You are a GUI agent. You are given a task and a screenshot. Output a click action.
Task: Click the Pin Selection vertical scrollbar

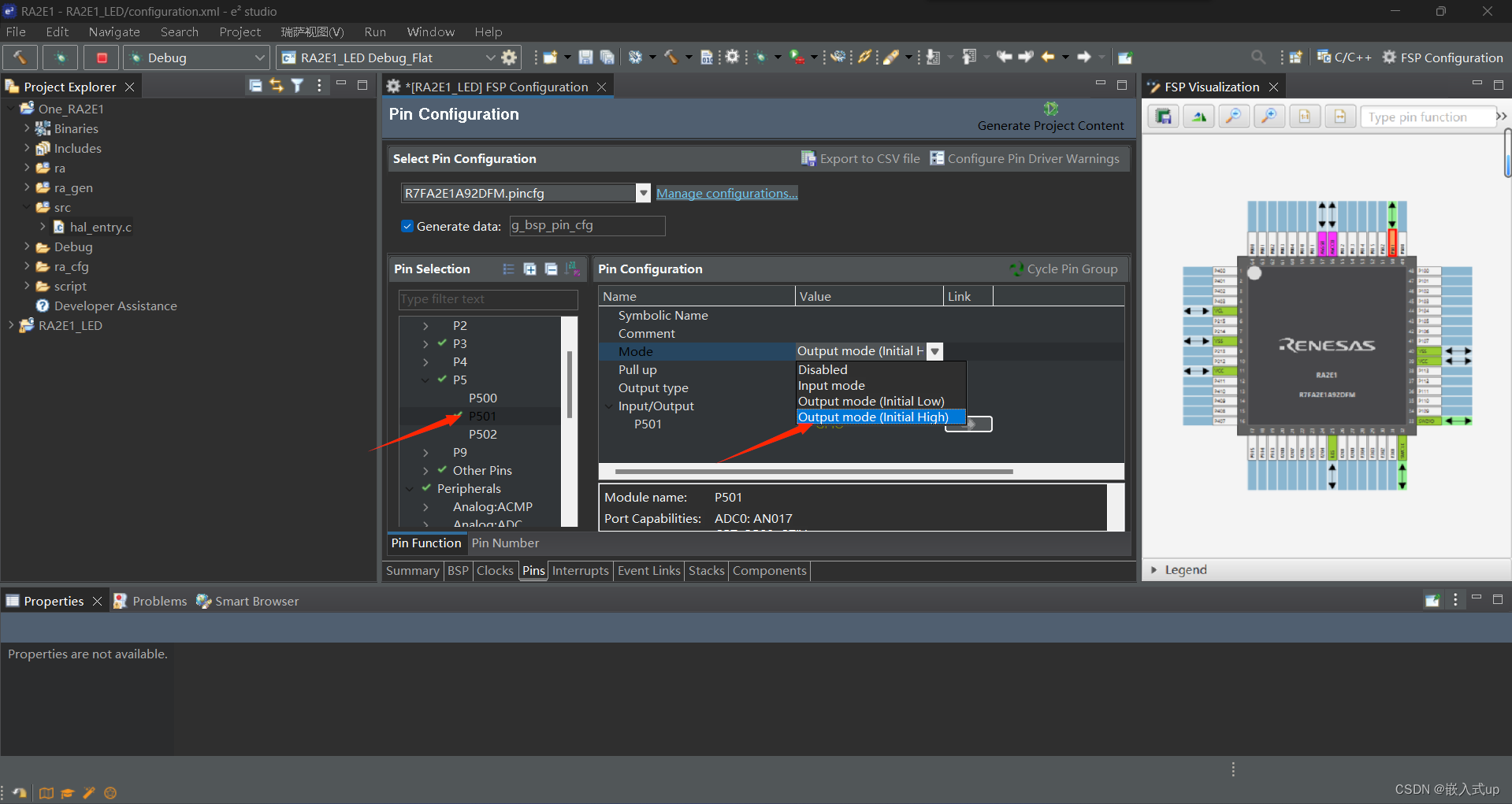tap(569, 385)
